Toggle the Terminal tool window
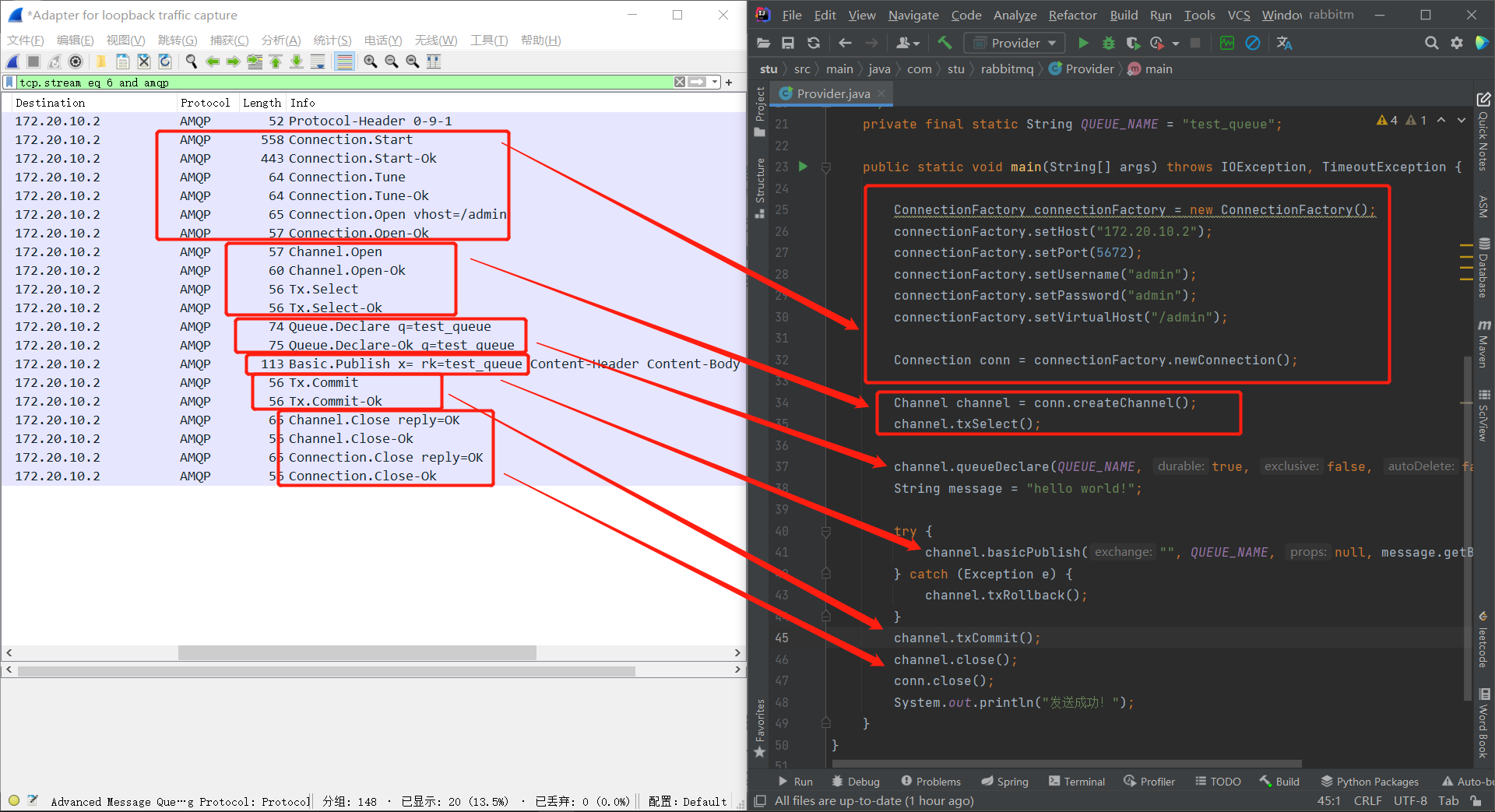This screenshot has width=1495, height=812. [1077, 782]
